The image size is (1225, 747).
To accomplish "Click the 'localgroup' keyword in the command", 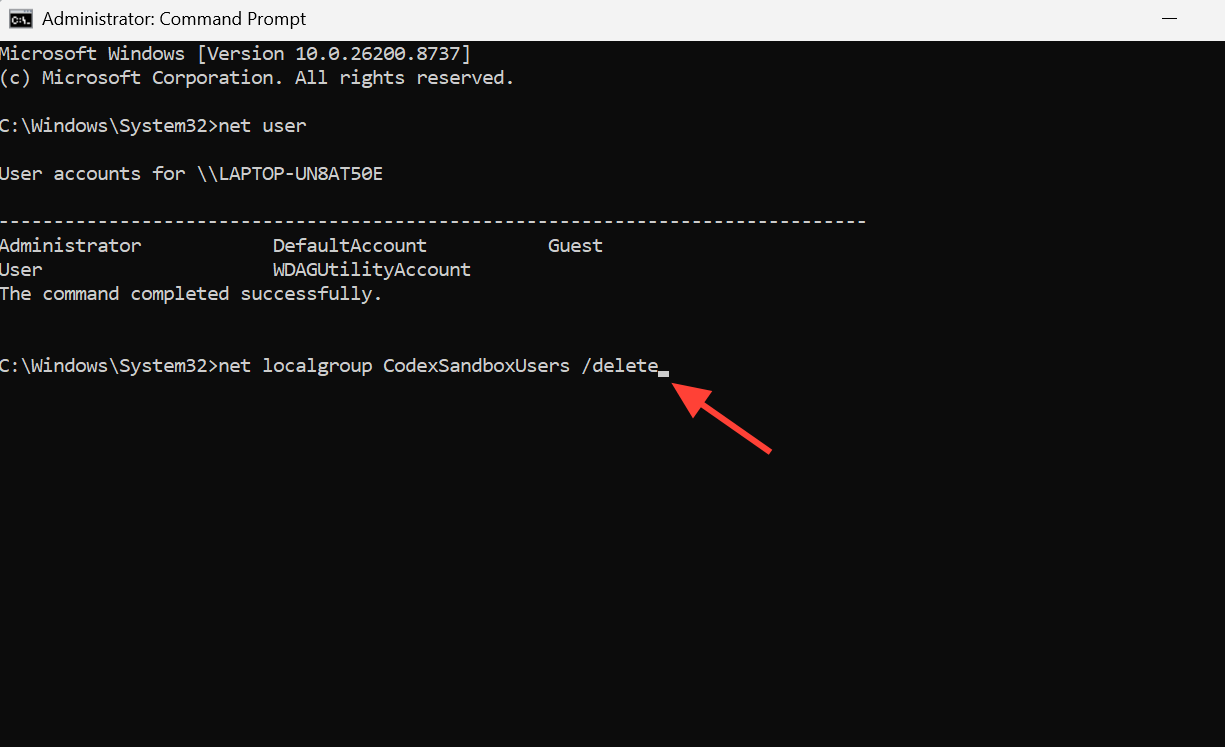I will click(317, 366).
